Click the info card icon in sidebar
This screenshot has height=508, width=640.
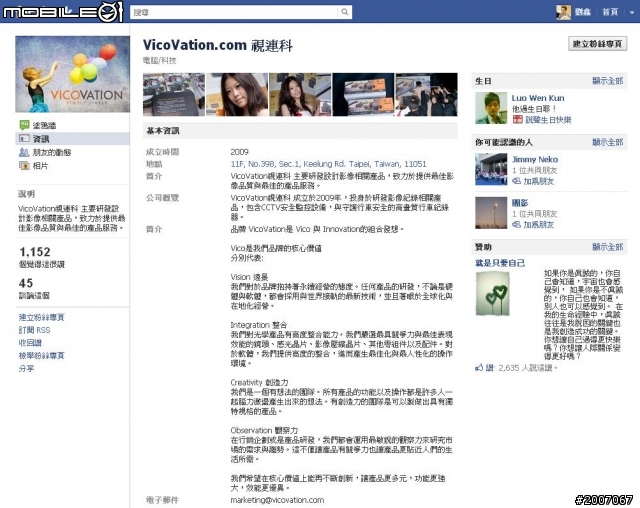coord(24,139)
